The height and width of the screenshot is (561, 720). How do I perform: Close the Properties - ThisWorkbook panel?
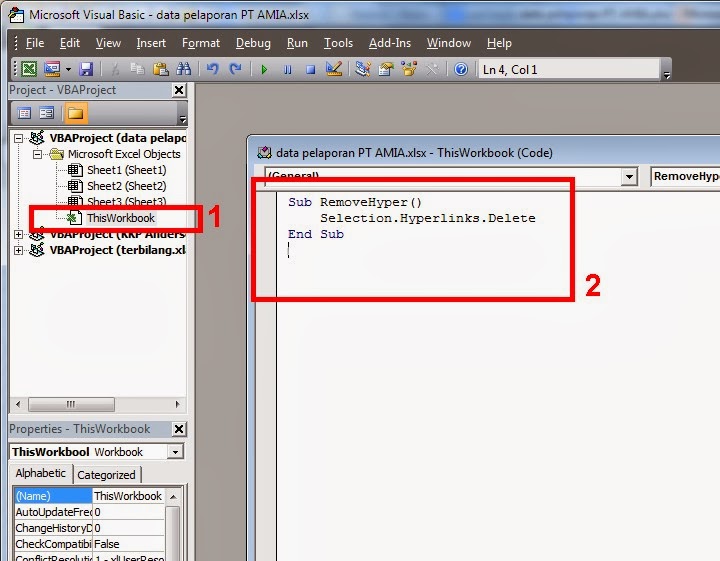point(179,429)
